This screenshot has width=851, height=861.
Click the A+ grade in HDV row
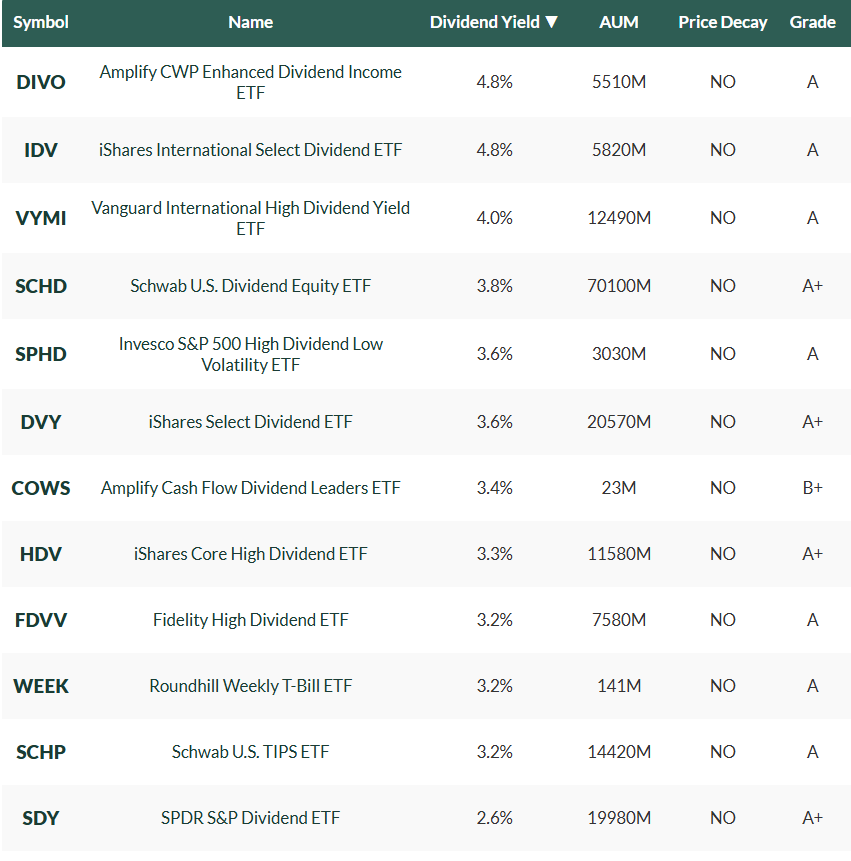[813, 554]
